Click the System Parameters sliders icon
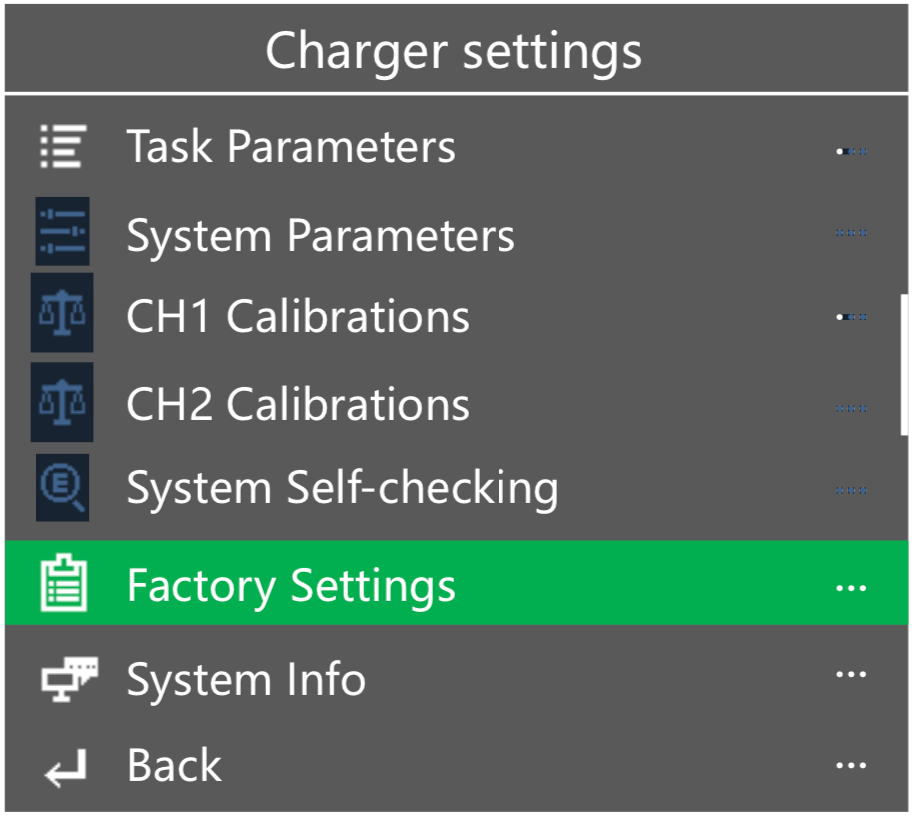 62,232
